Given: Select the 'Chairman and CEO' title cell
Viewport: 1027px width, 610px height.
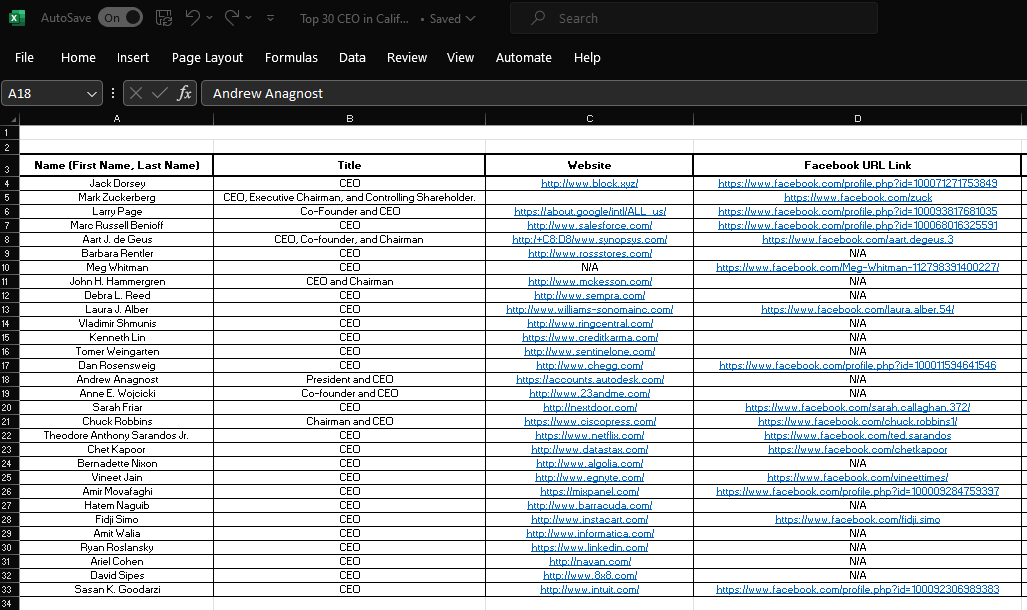Looking at the screenshot, I should click(x=349, y=421).
